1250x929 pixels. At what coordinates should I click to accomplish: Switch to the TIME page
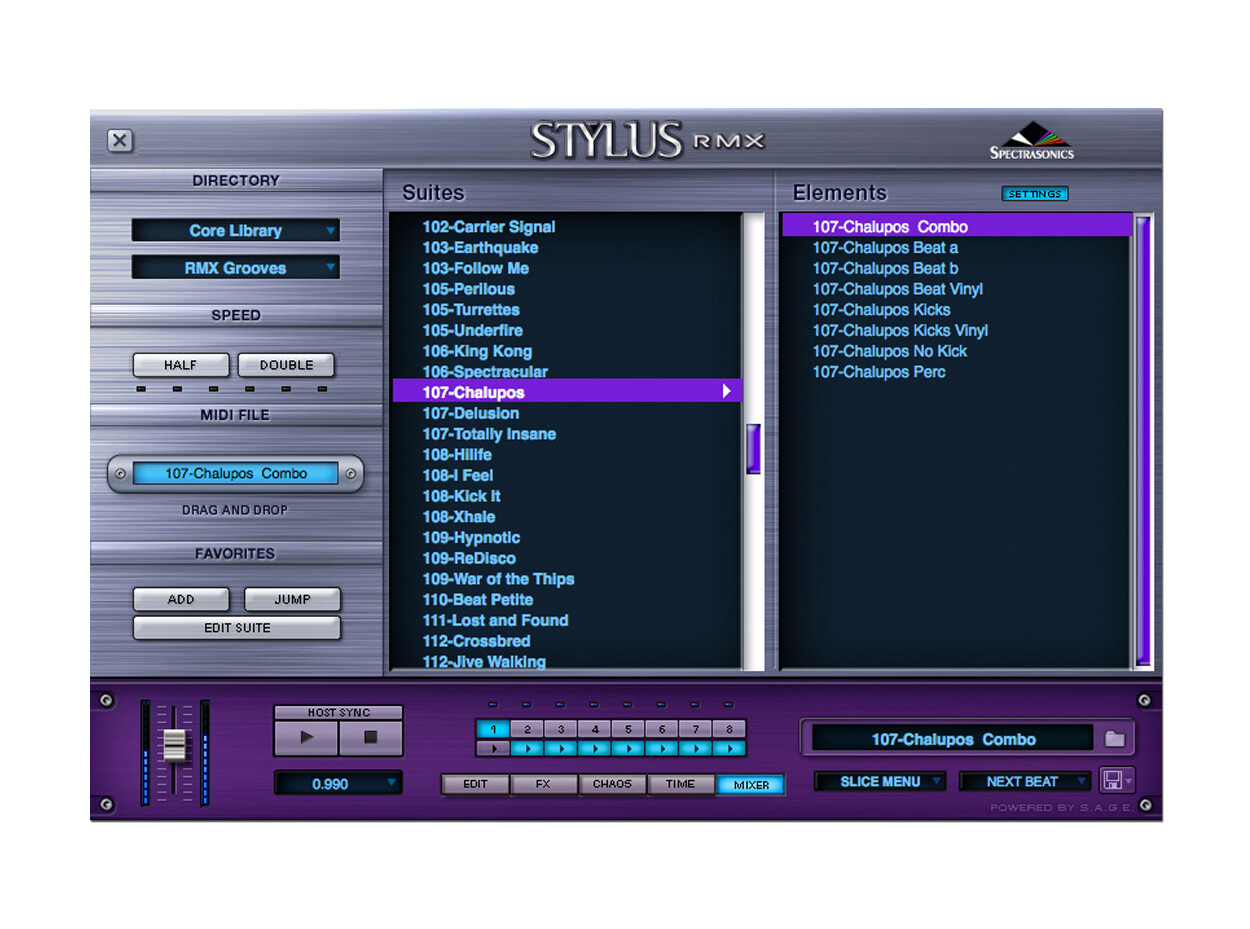point(680,784)
